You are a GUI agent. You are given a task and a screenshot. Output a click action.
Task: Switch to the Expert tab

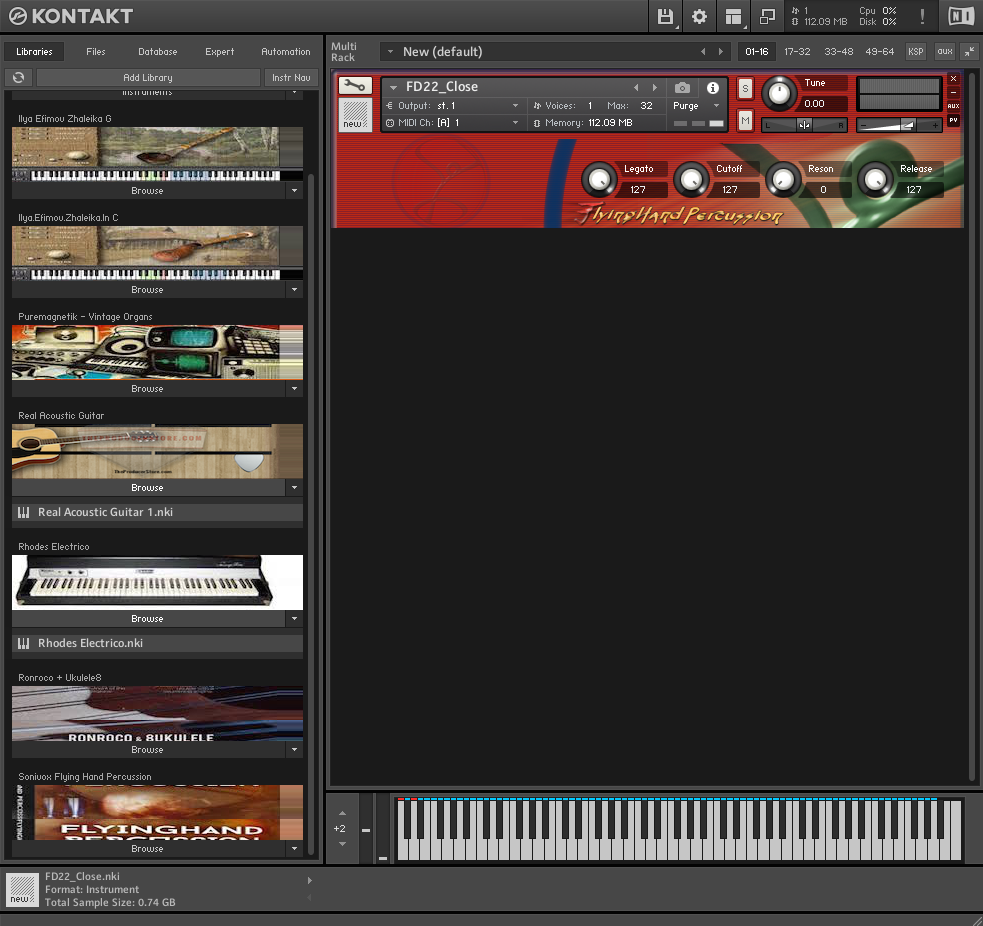click(219, 51)
